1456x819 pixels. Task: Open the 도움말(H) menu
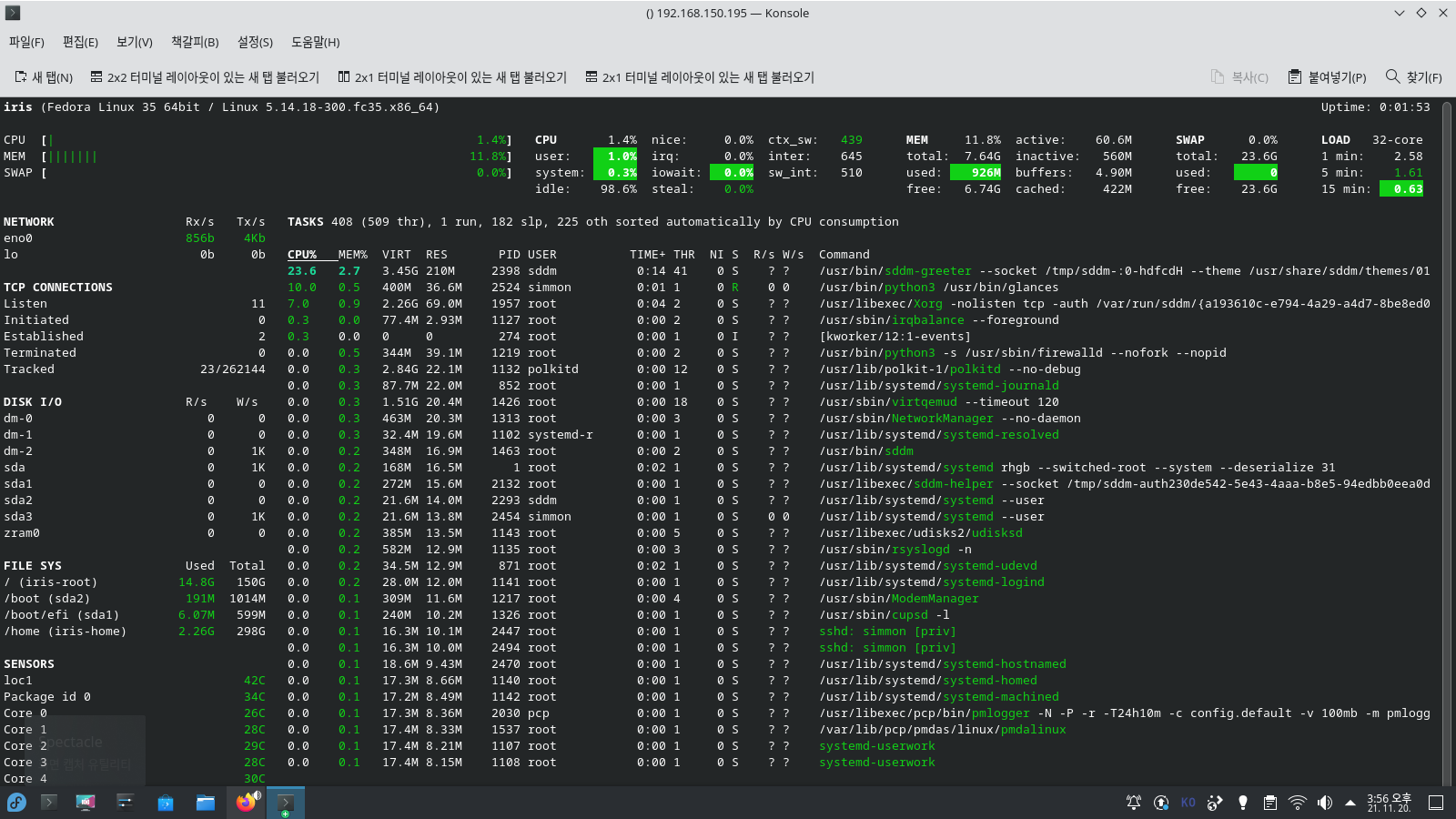[315, 42]
